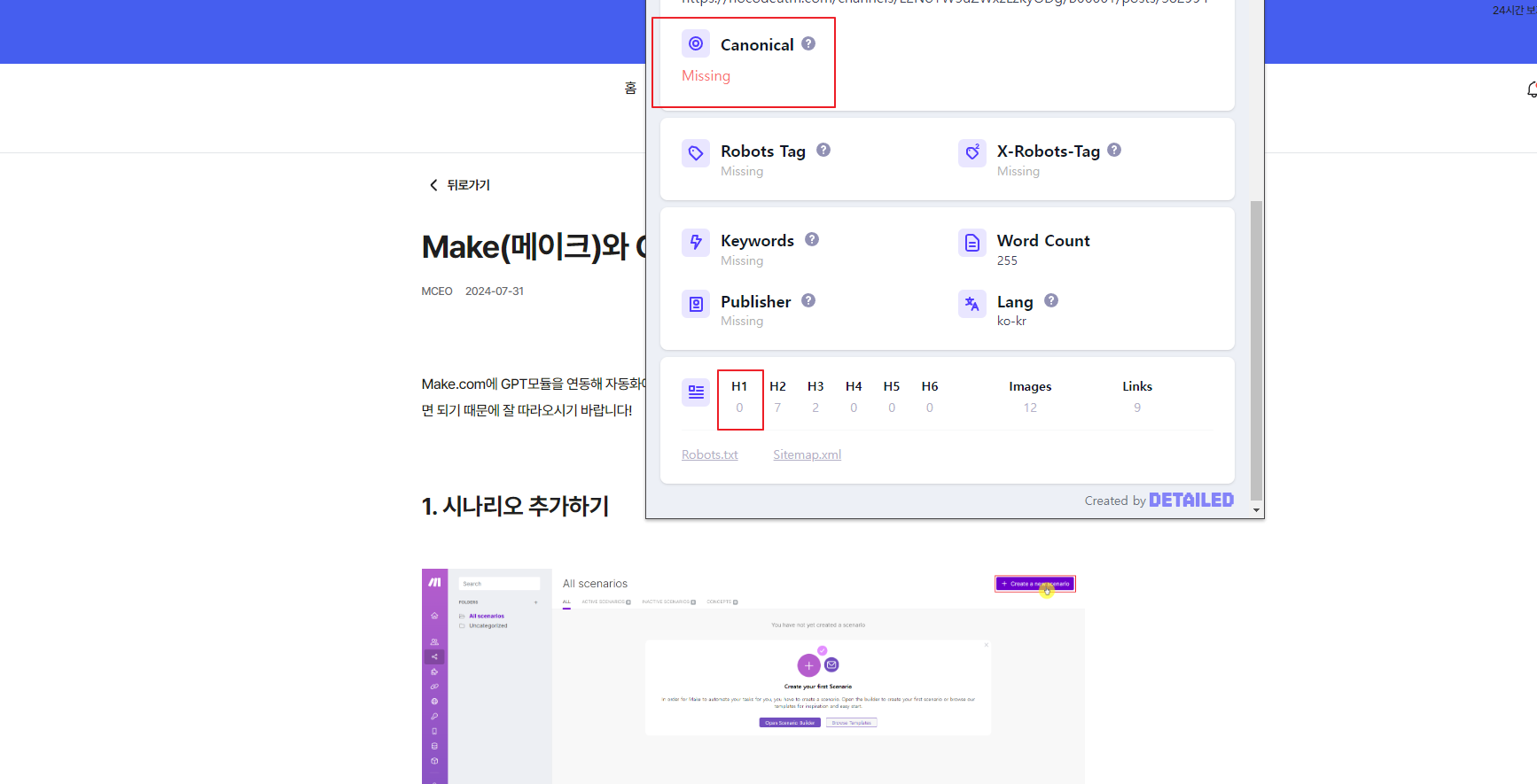
Task: Select the 홈 navigation item
Action: pyautogui.click(x=630, y=88)
